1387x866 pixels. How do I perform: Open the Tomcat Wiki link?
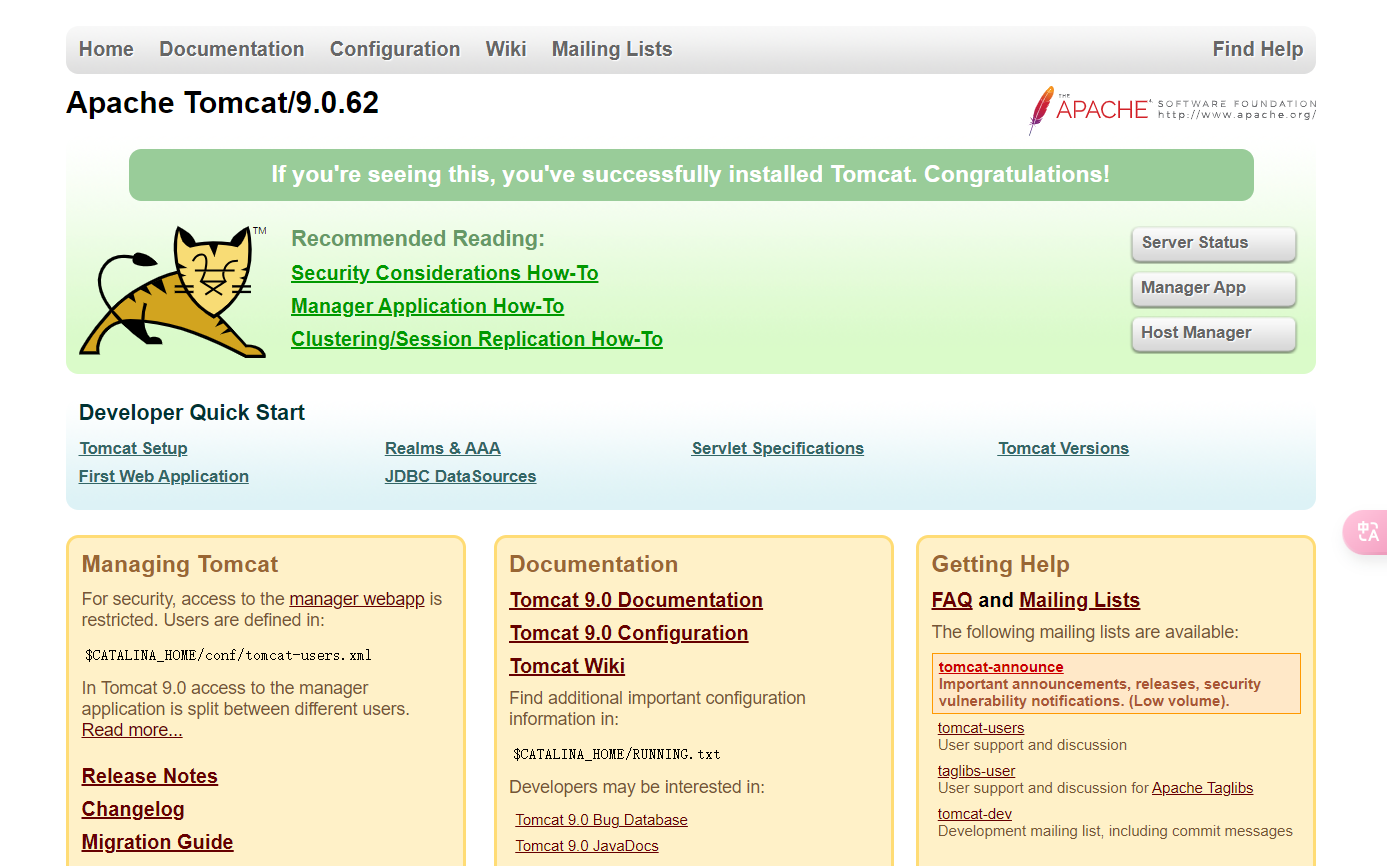point(567,666)
